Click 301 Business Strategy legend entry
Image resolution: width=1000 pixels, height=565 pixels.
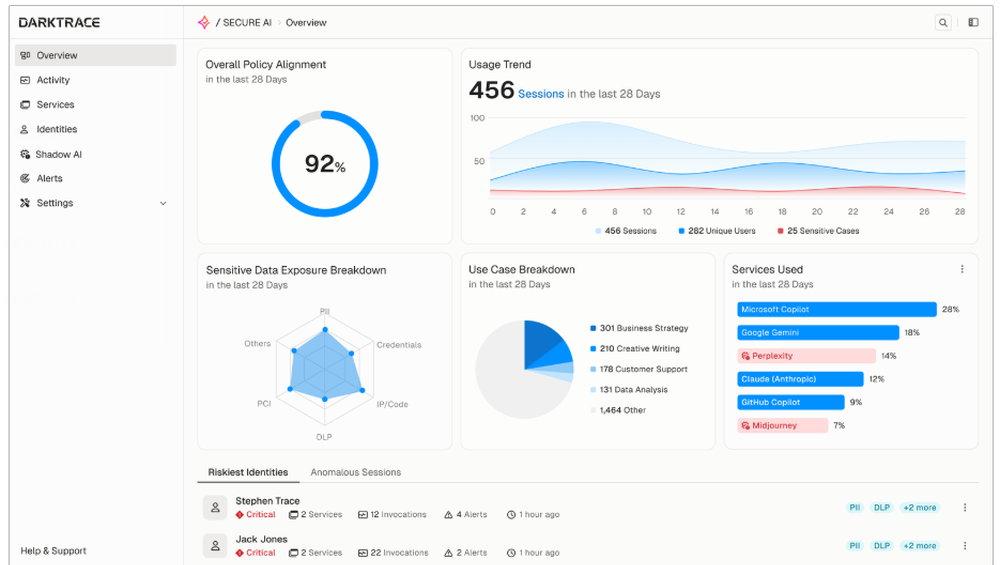(639, 328)
